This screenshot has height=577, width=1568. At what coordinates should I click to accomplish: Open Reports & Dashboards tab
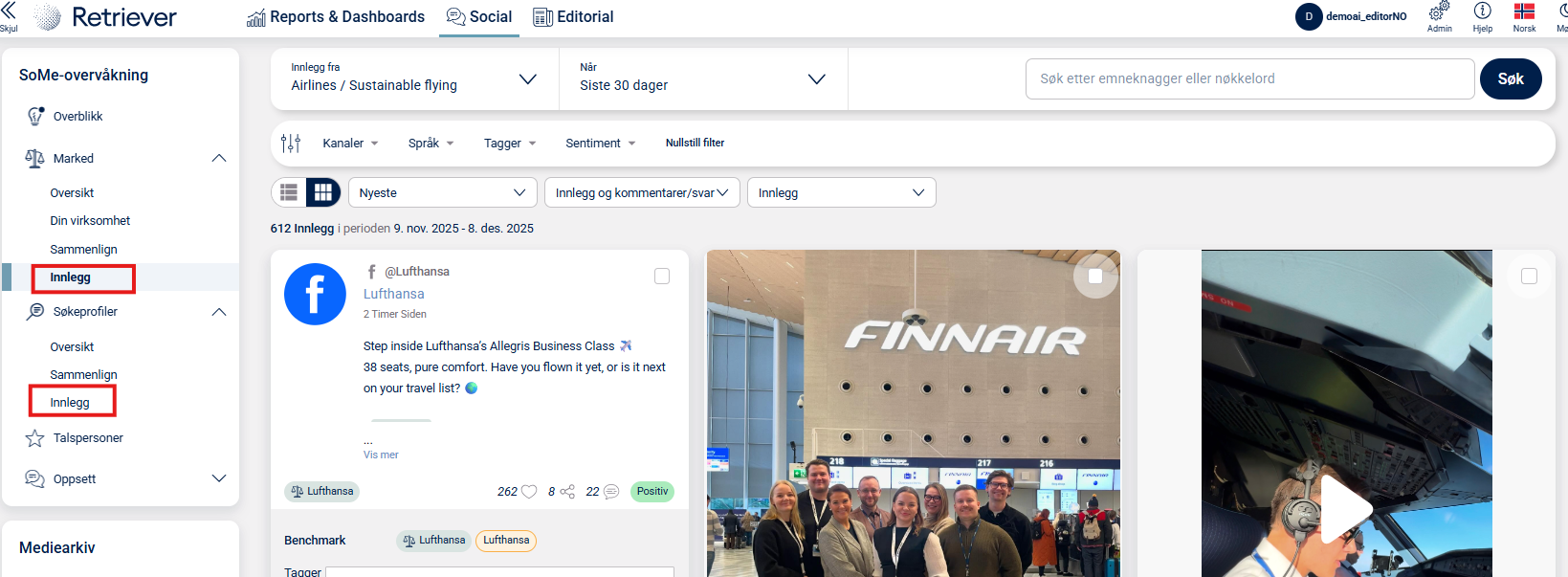pos(336,17)
